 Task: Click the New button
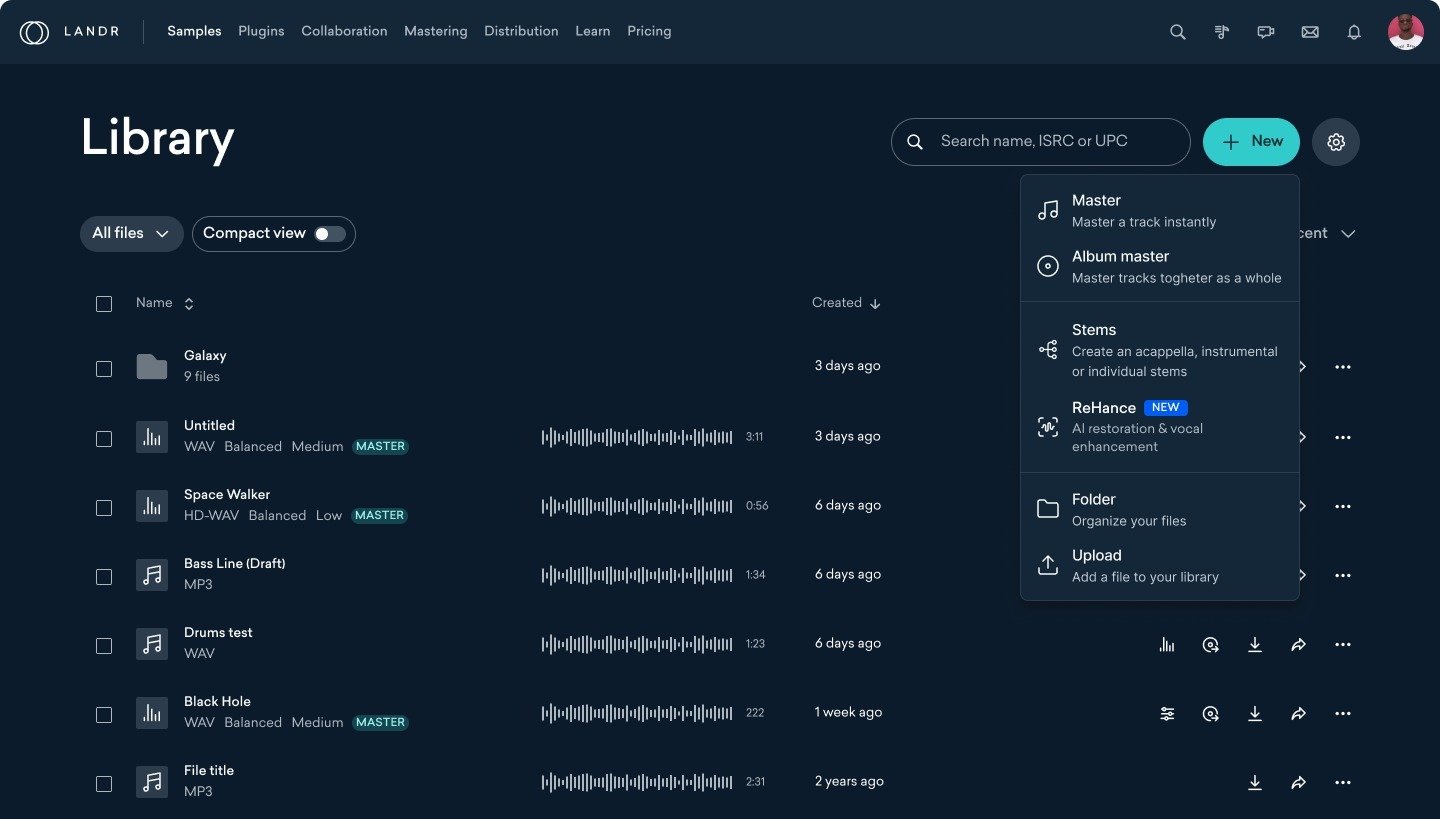coord(1251,142)
